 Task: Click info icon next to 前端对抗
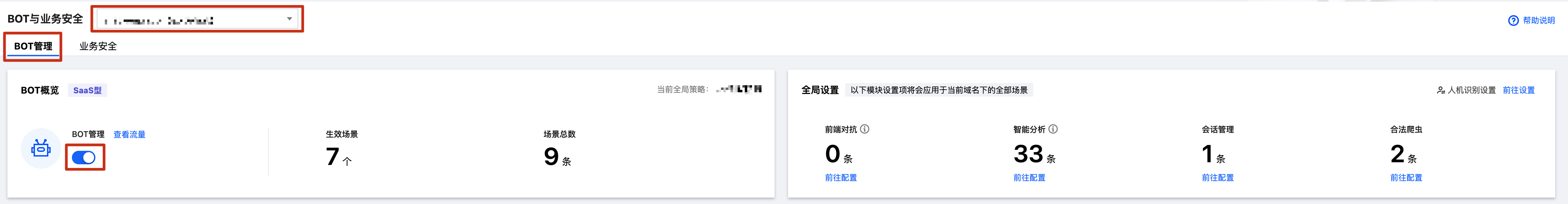pyautogui.click(x=864, y=129)
